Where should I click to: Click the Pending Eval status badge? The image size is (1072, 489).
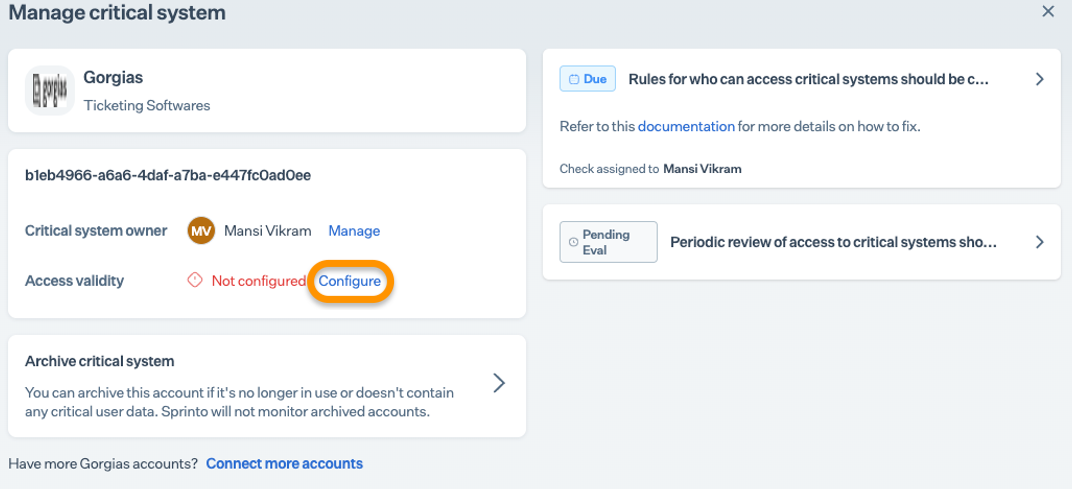tap(608, 242)
